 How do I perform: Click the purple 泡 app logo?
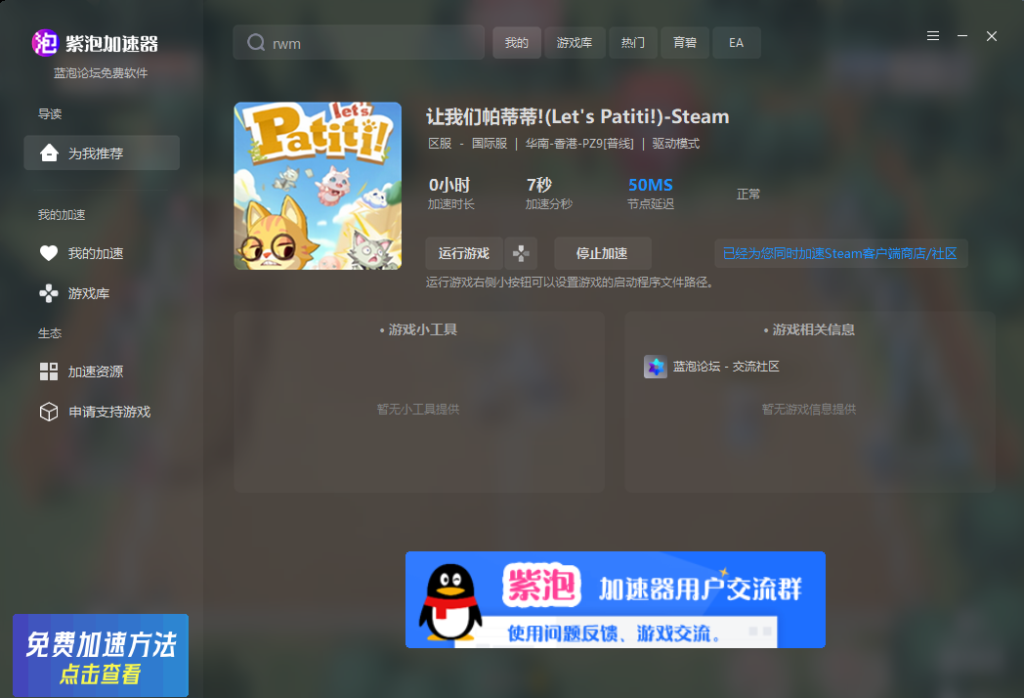click(x=44, y=43)
